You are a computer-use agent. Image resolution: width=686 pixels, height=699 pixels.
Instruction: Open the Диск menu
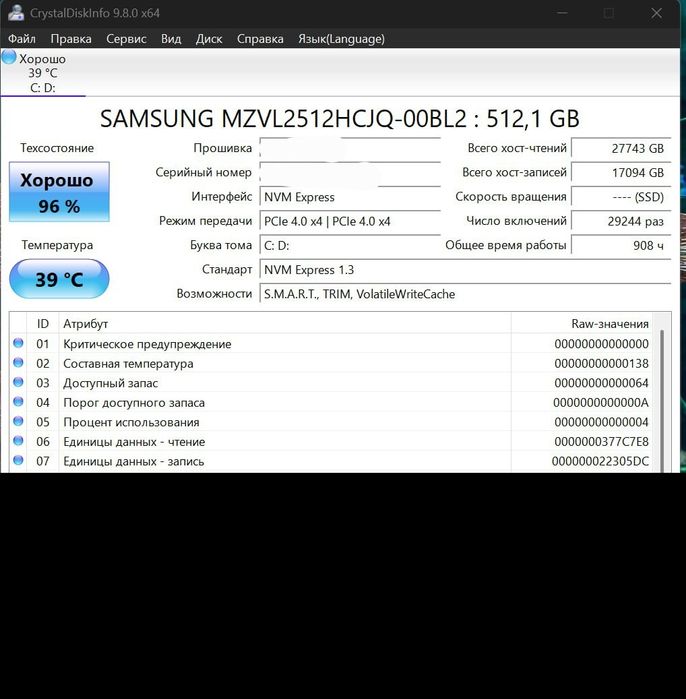tap(209, 39)
